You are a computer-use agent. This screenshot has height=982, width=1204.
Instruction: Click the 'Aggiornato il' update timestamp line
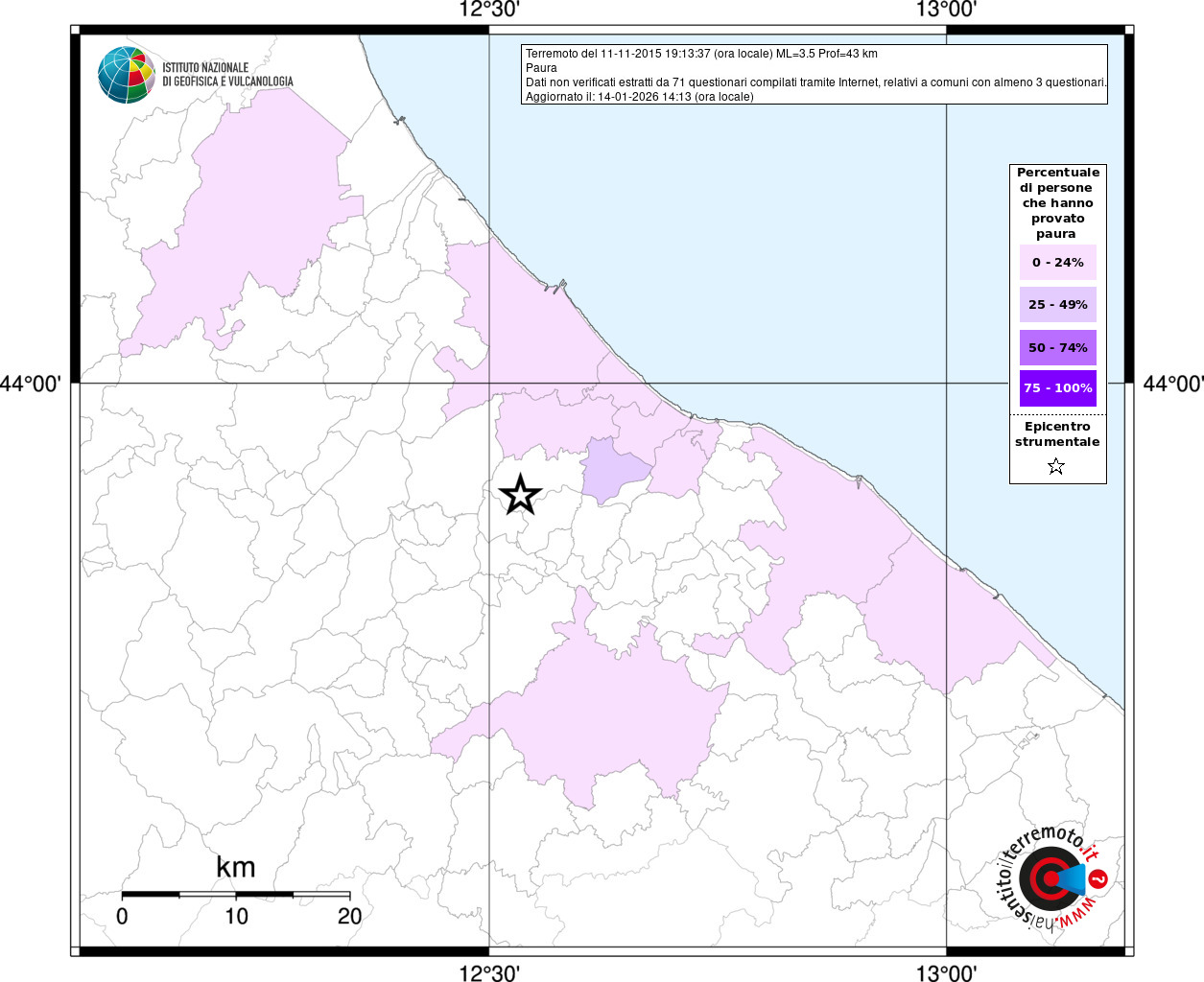[639, 97]
